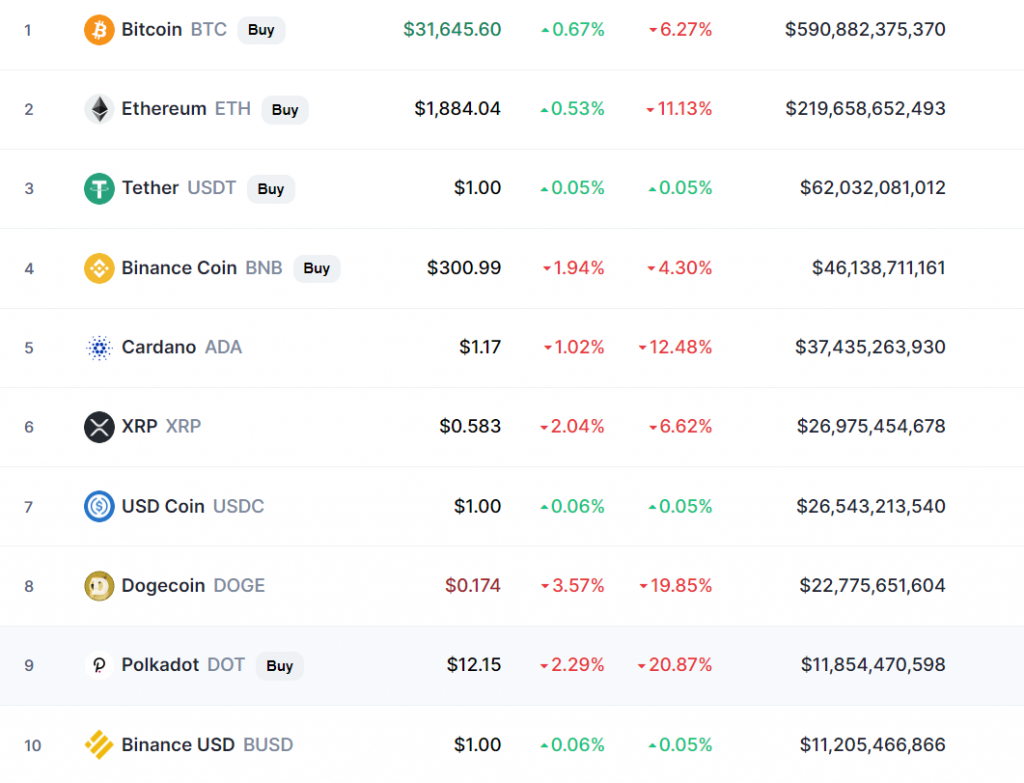Click the black XRP logo icon
Image resolution: width=1024 pixels, height=783 pixels.
click(x=99, y=427)
